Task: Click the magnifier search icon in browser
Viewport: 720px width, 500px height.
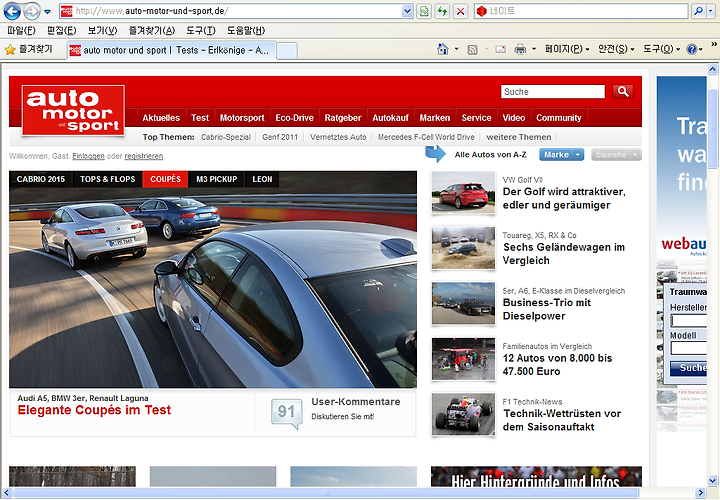Action: click(698, 11)
